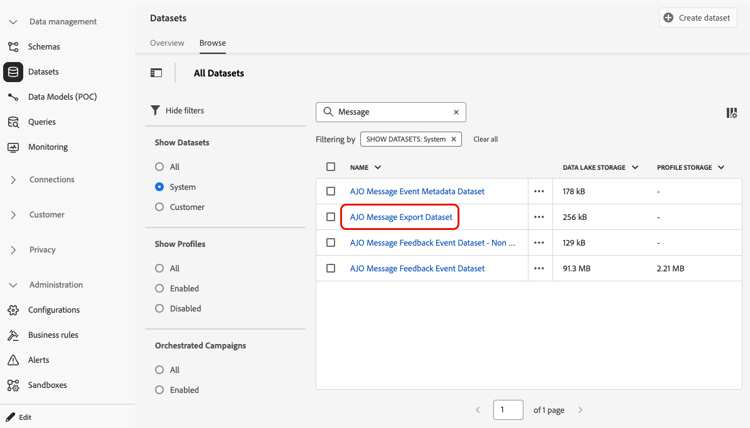Image resolution: width=750 pixels, height=428 pixels.
Task: Click the Alerts warning icon
Action: point(13,360)
